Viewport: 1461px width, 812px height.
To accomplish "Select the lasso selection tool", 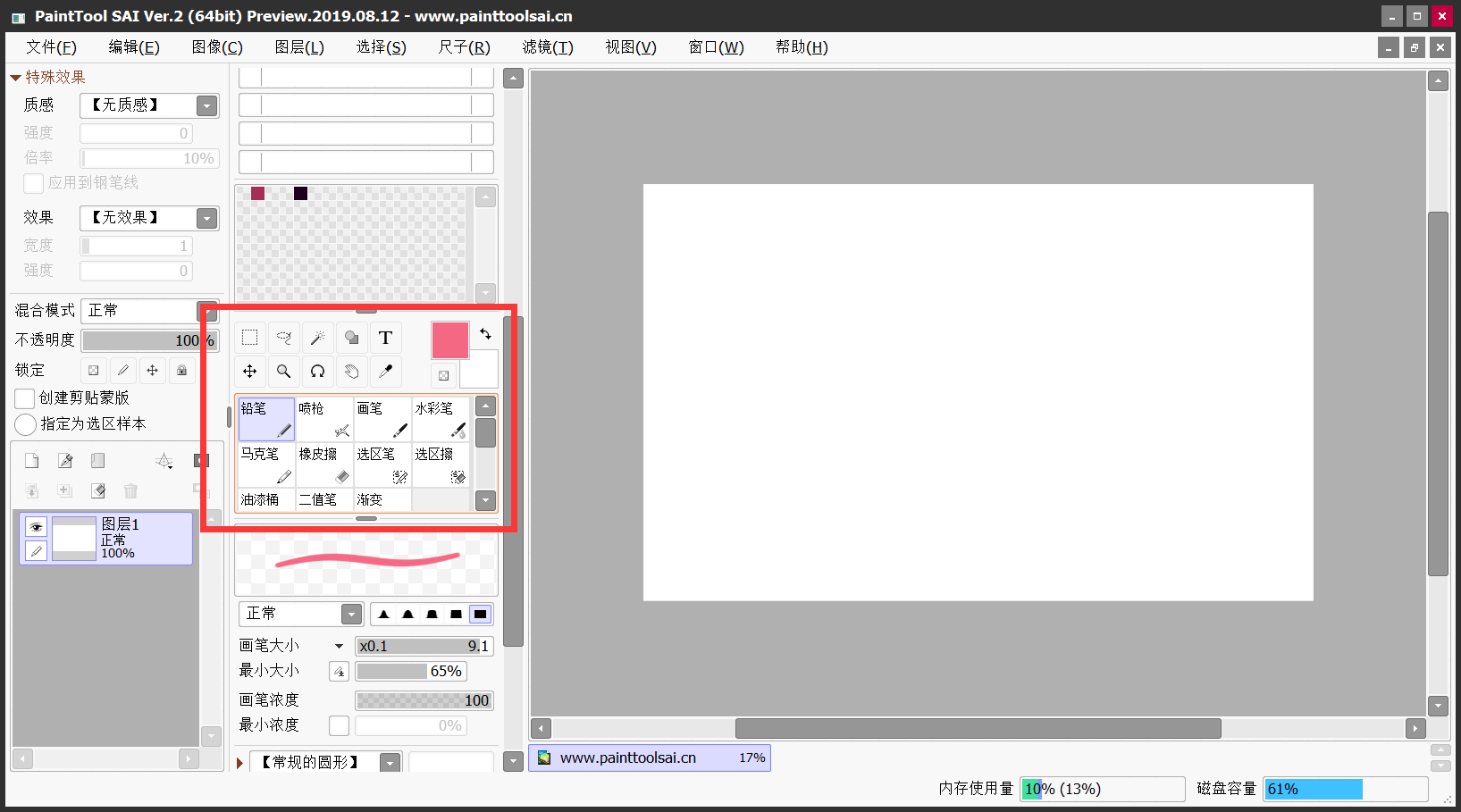I will (x=284, y=338).
